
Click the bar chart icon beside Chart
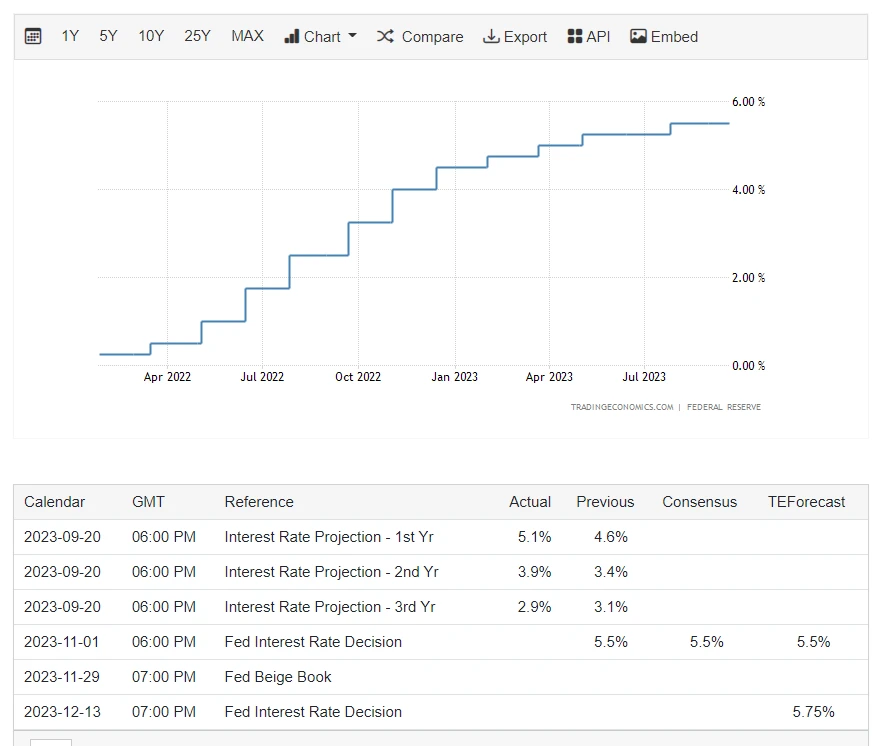pos(292,36)
